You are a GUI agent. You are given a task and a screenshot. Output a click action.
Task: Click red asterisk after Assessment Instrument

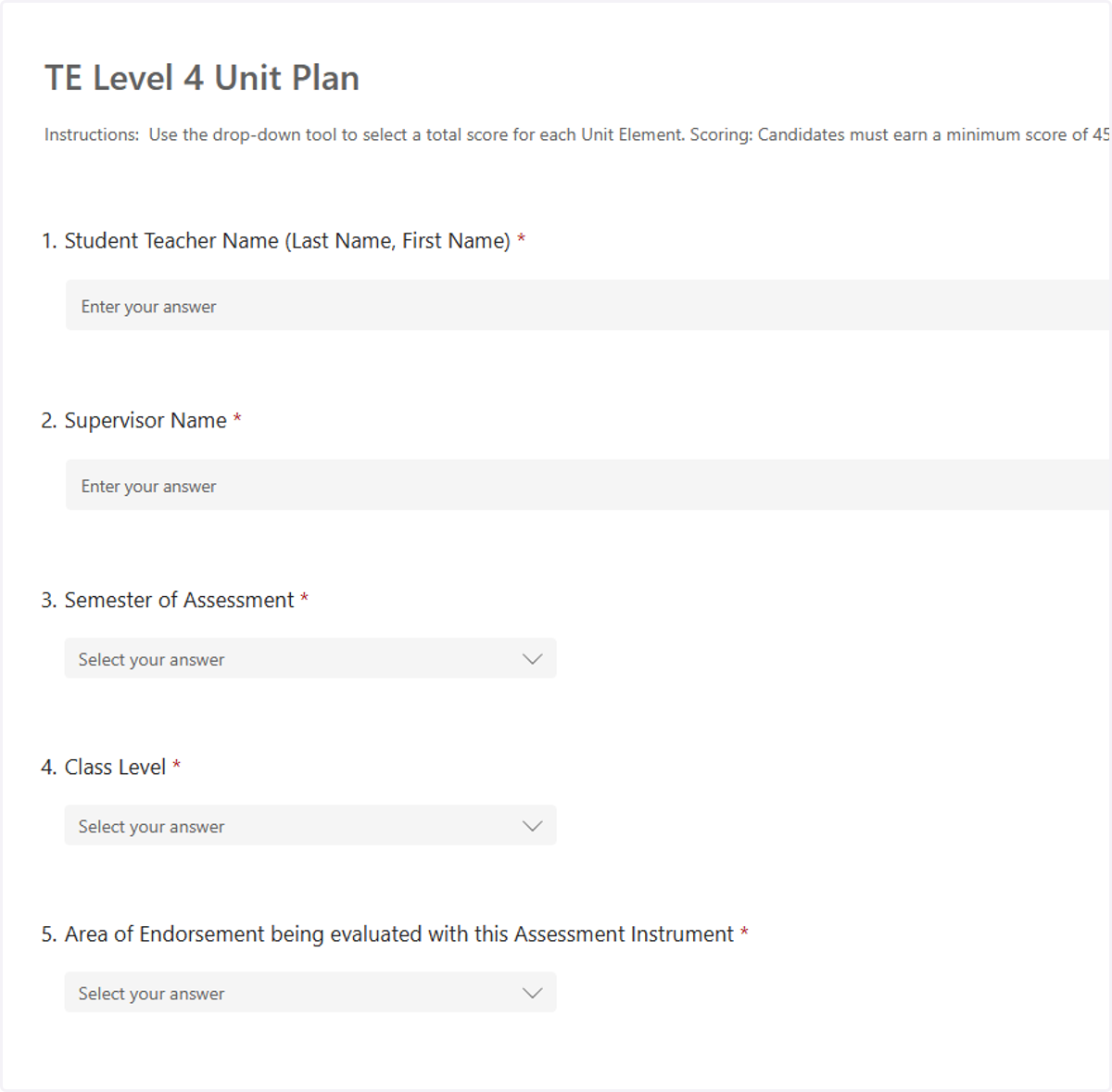[x=744, y=933]
